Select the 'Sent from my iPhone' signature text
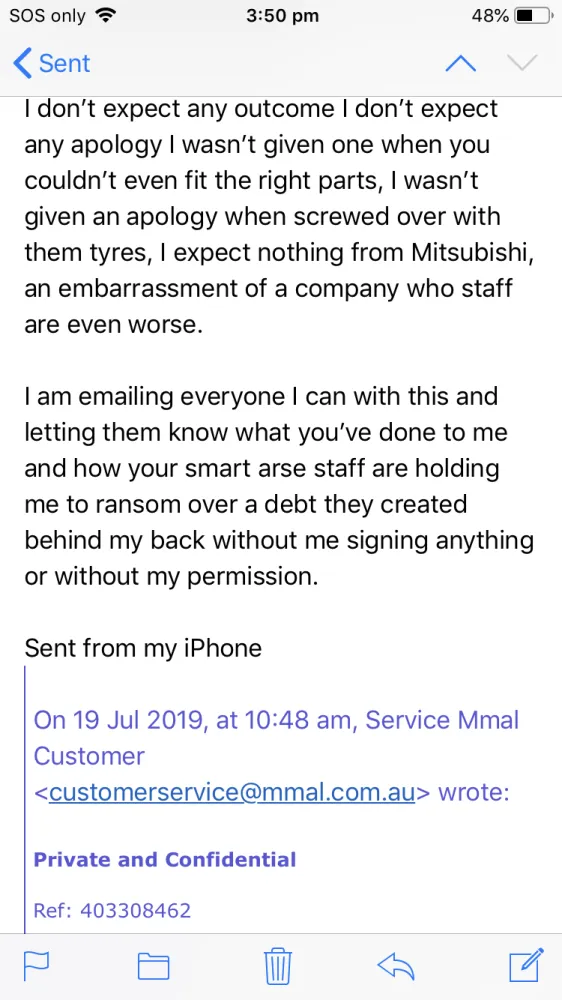Viewport: 562px width, 1000px height. coord(143,648)
